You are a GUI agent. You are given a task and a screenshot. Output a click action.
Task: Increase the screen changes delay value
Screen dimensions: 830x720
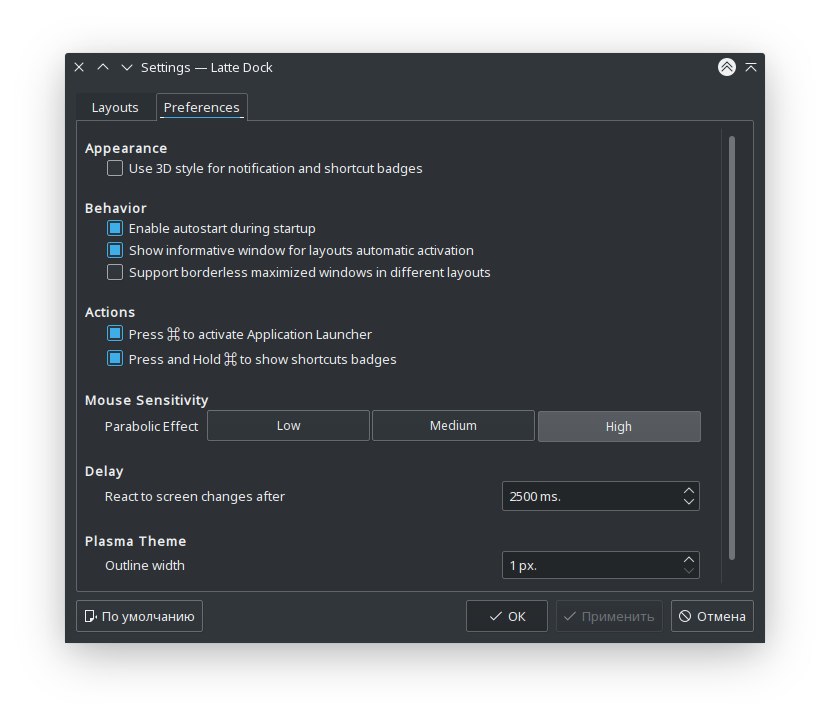688,491
